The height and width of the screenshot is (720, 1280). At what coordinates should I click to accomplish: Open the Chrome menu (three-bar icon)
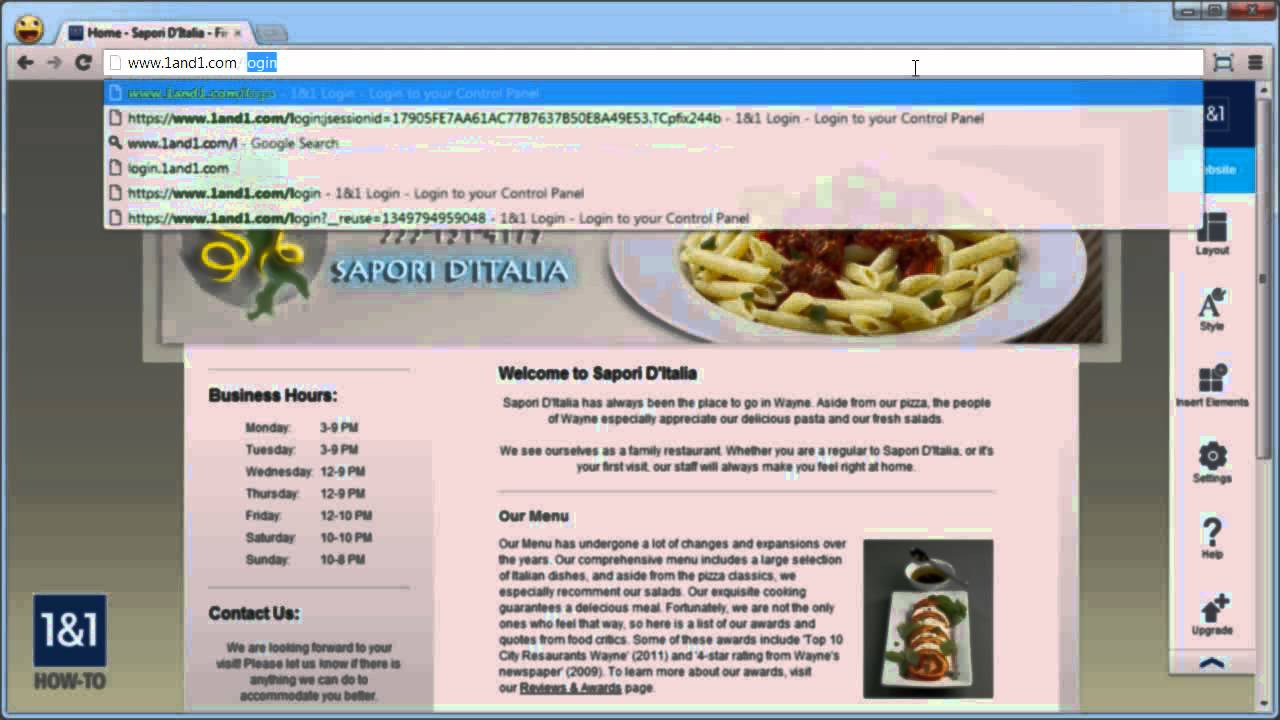(1255, 63)
